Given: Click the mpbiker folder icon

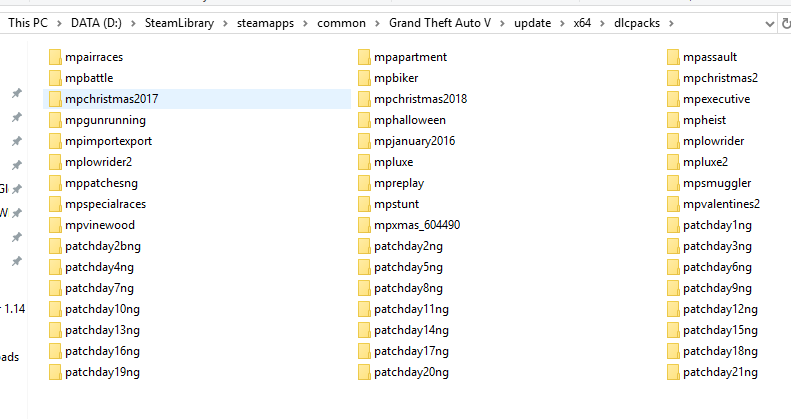Looking at the screenshot, I should click(364, 78).
